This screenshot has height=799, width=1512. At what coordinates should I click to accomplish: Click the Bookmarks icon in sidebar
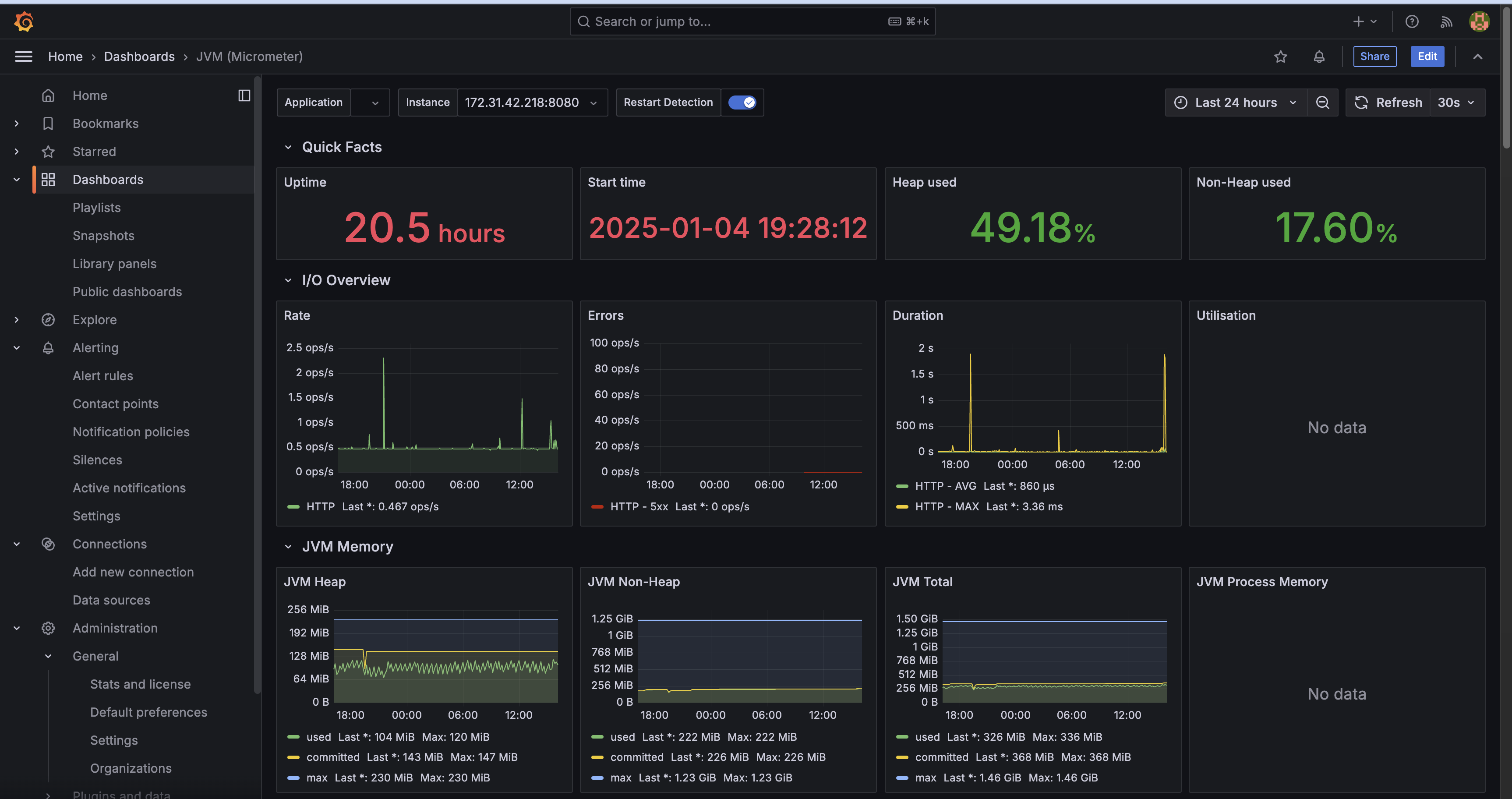(48, 123)
